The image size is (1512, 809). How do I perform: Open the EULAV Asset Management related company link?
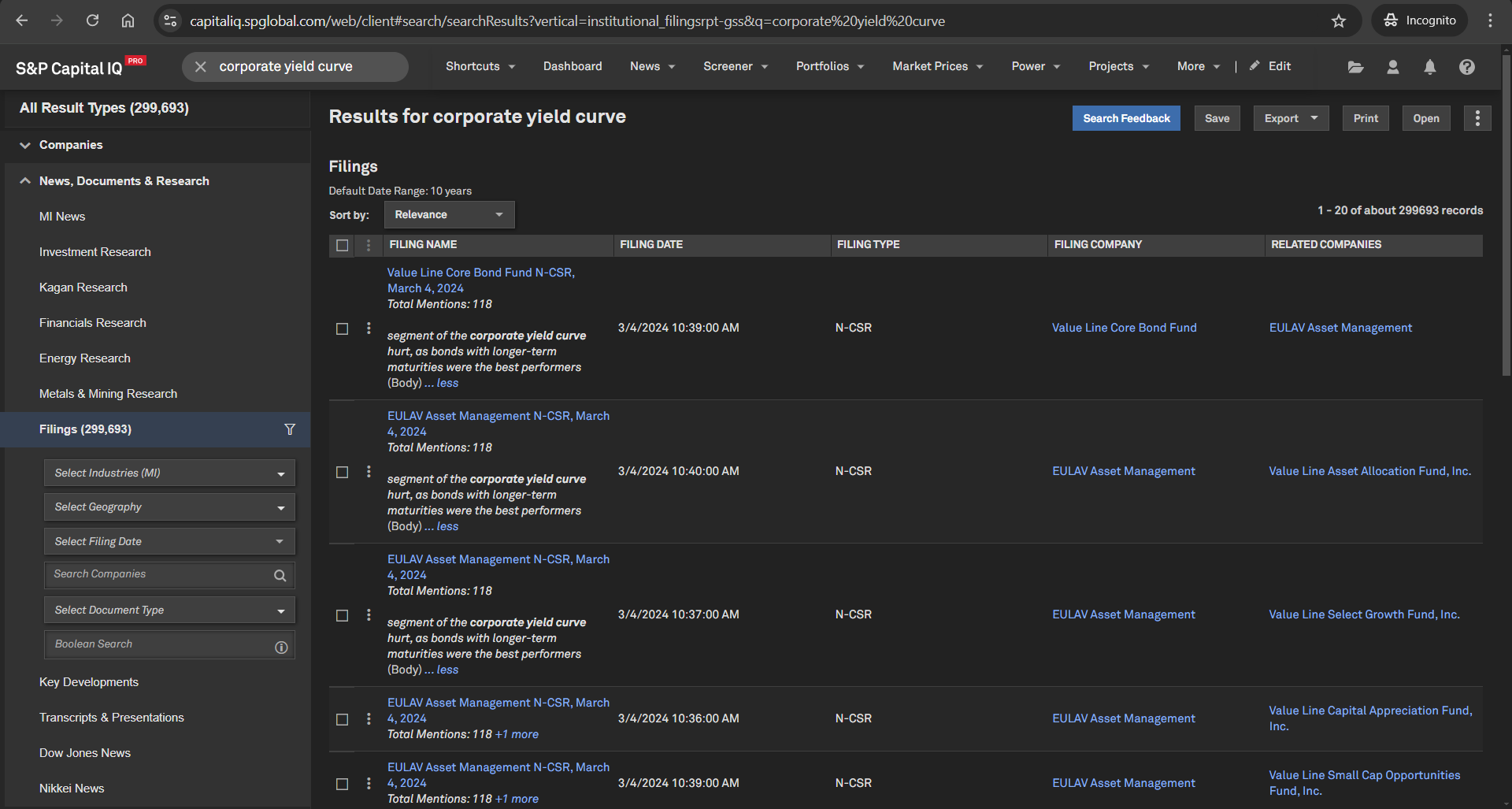[x=1340, y=328]
